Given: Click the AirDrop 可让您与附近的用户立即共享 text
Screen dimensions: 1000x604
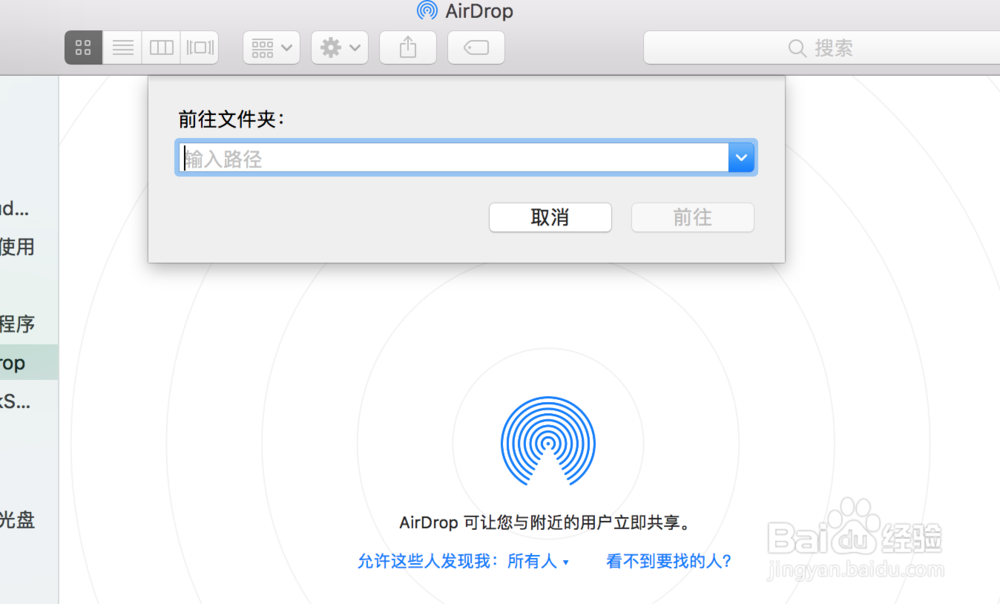Looking at the screenshot, I should click(x=547, y=523).
